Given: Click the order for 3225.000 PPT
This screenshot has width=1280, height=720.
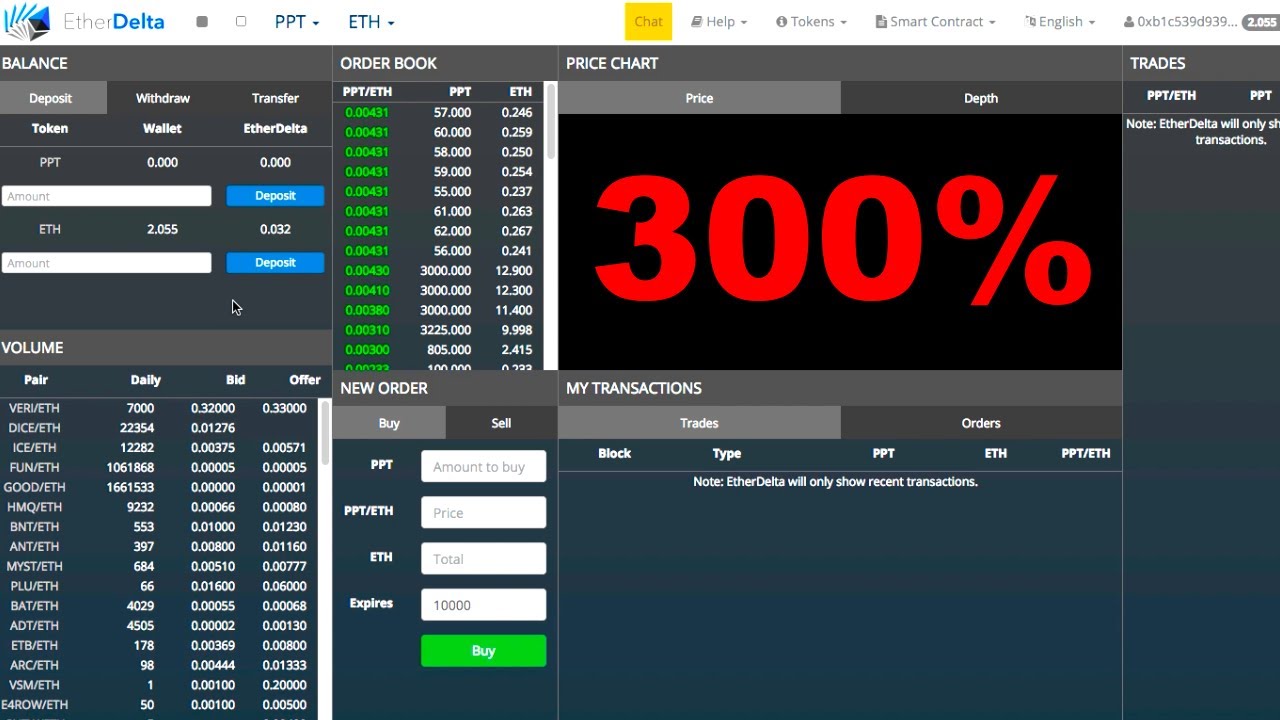Looking at the screenshot, I should point(438,330).
